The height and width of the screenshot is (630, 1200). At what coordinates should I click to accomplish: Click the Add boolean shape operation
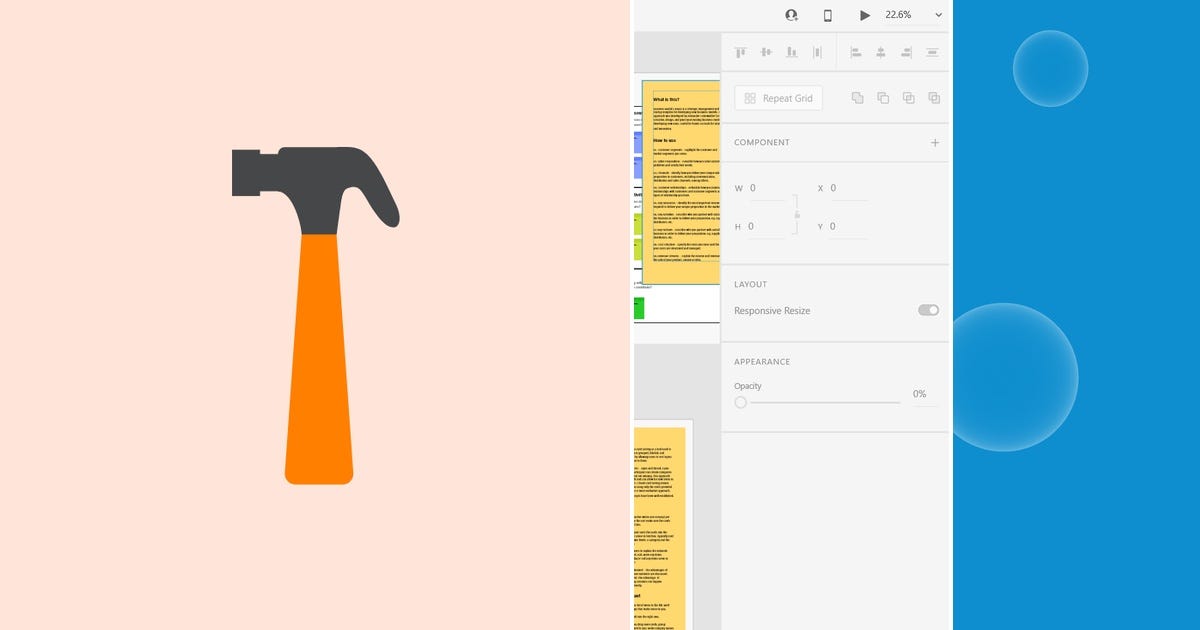858,97
